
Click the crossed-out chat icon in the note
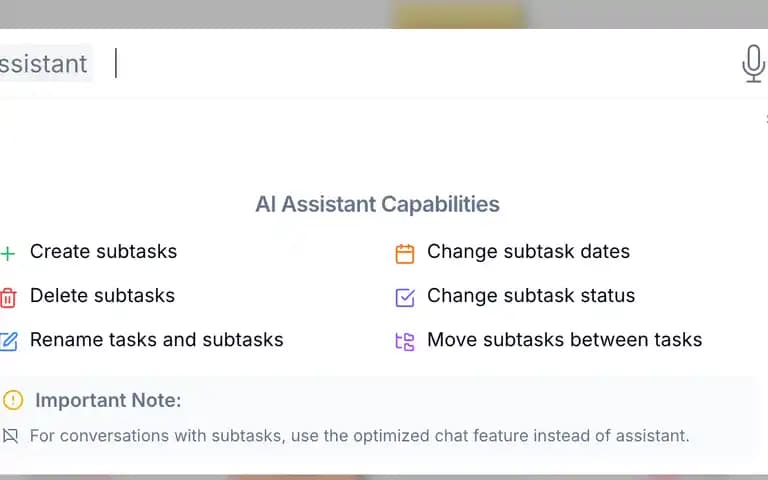click(10, 435)
